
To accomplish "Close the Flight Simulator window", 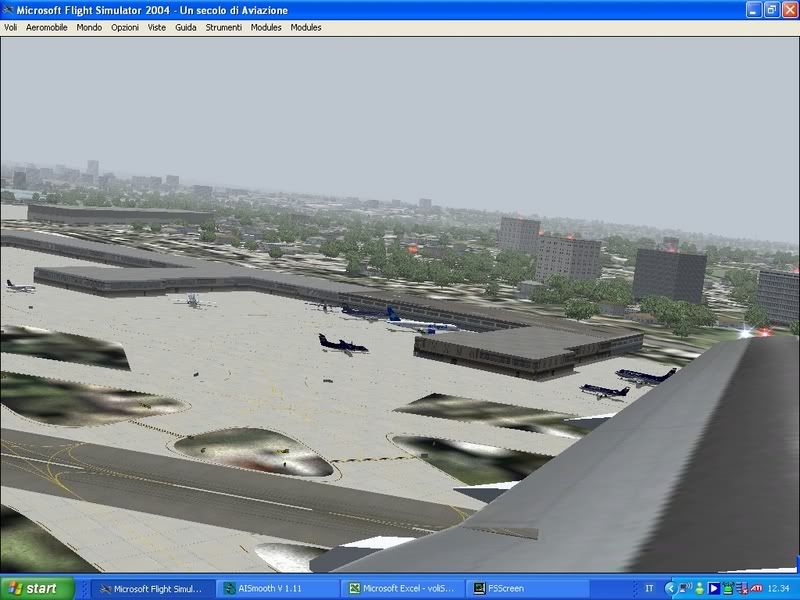I will pyautogui.click(x=790, y=10).
